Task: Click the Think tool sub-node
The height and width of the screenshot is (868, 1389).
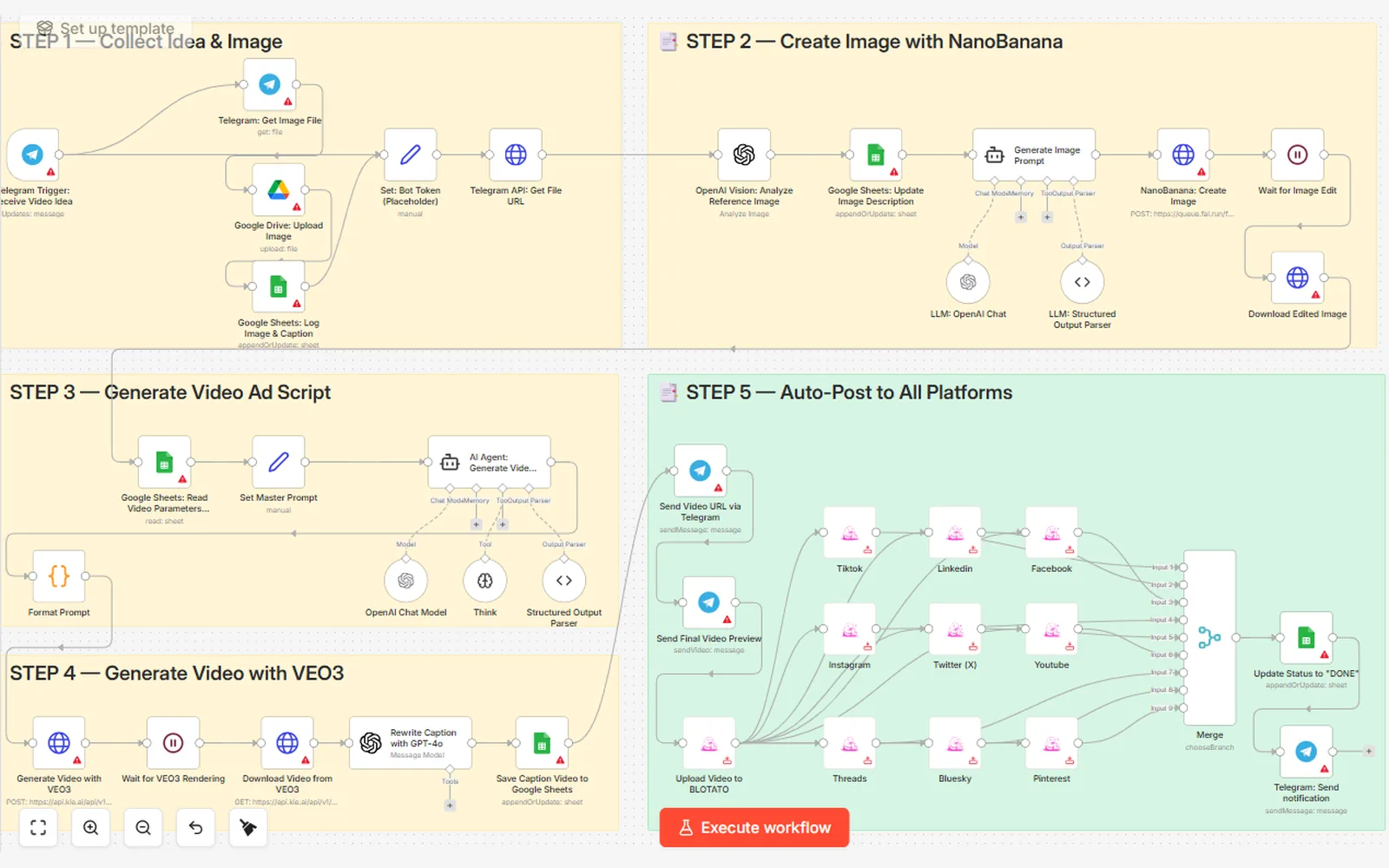Action: (485, 581)
